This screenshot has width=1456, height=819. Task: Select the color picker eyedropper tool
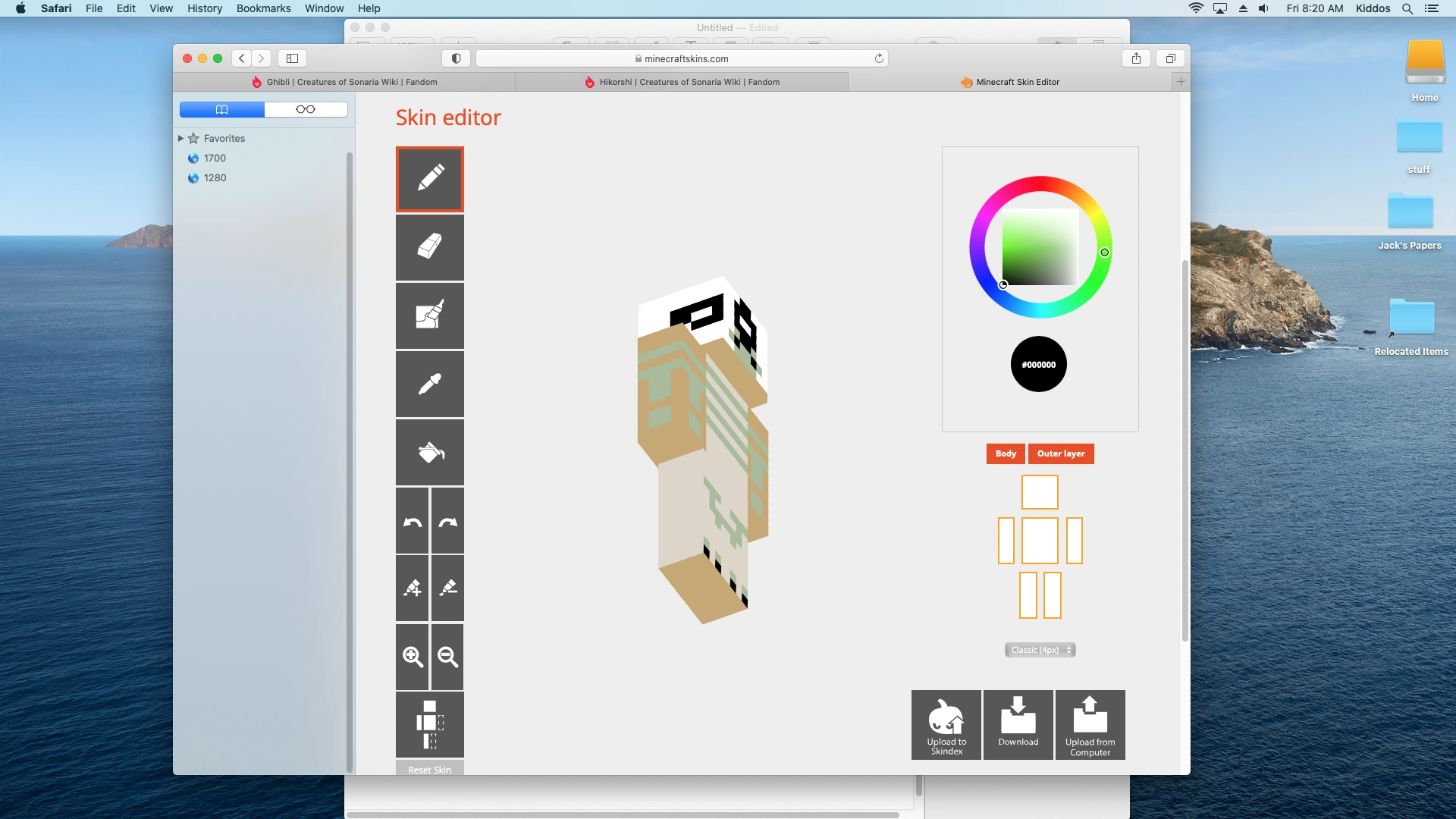[x=429, y=384]
